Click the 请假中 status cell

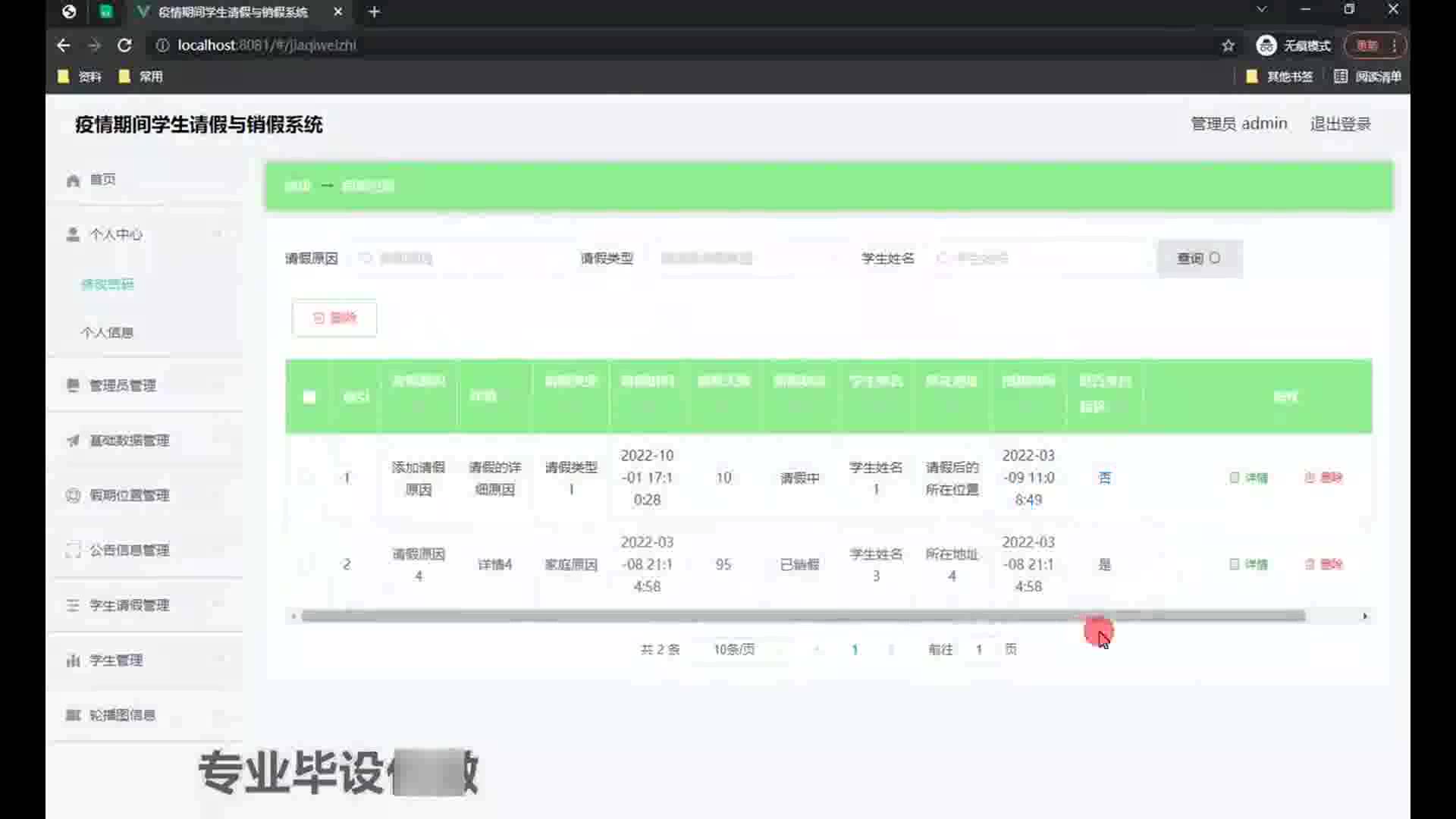800,479
